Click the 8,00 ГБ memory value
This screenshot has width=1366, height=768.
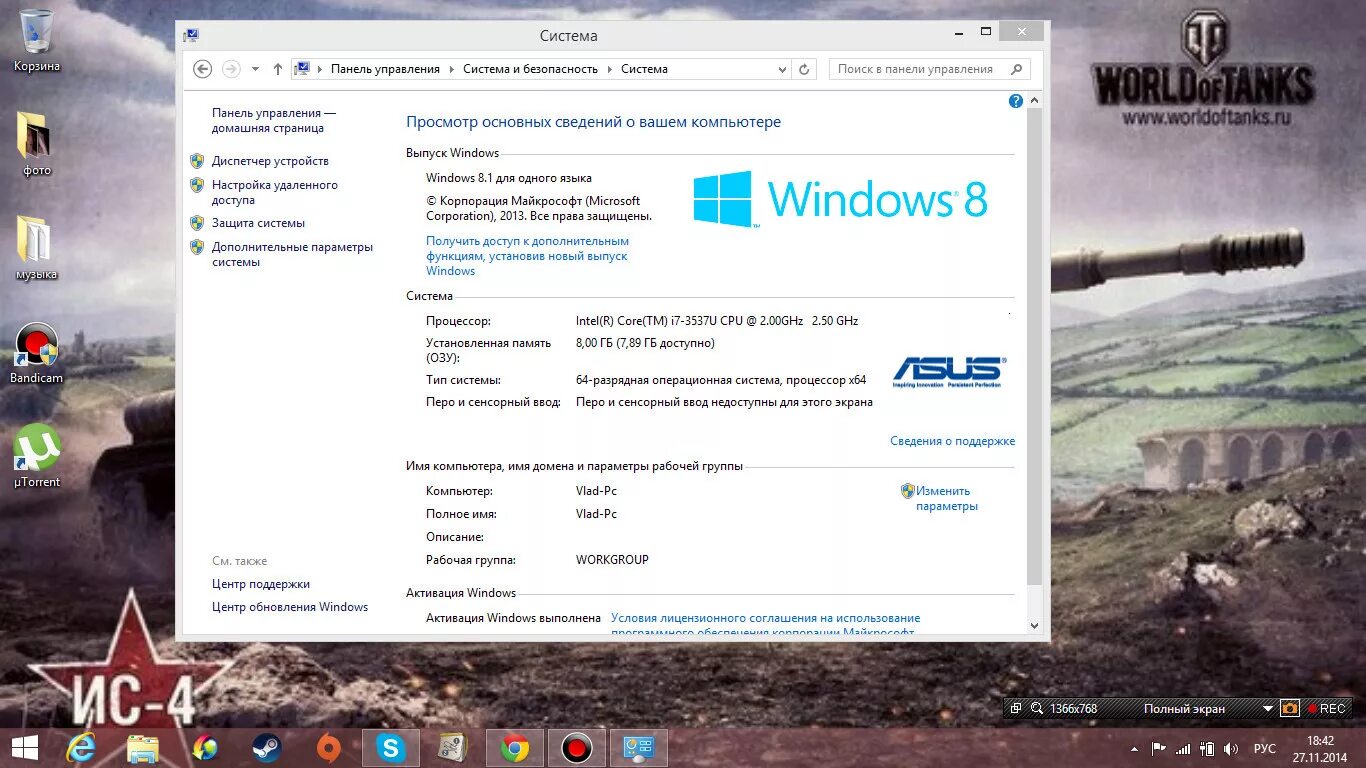tap(645, 343)
